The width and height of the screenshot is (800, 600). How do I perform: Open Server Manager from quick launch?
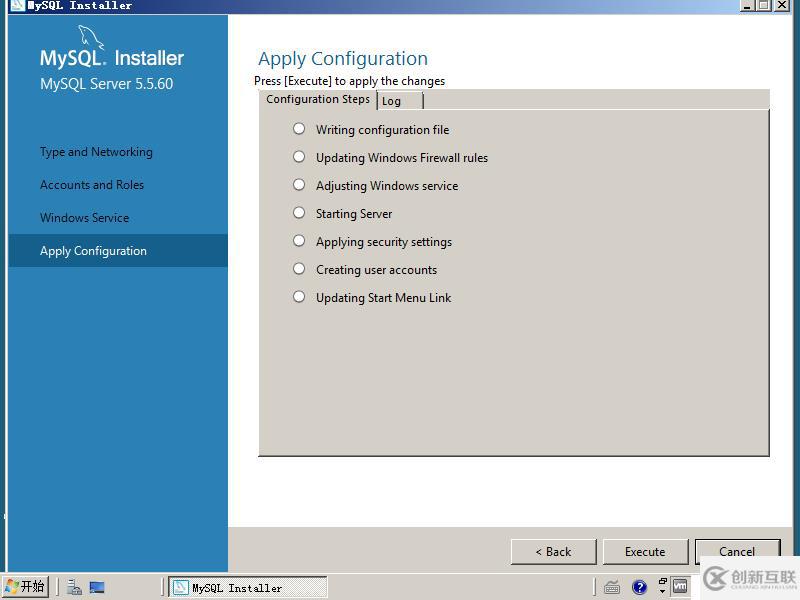[74, 587]
